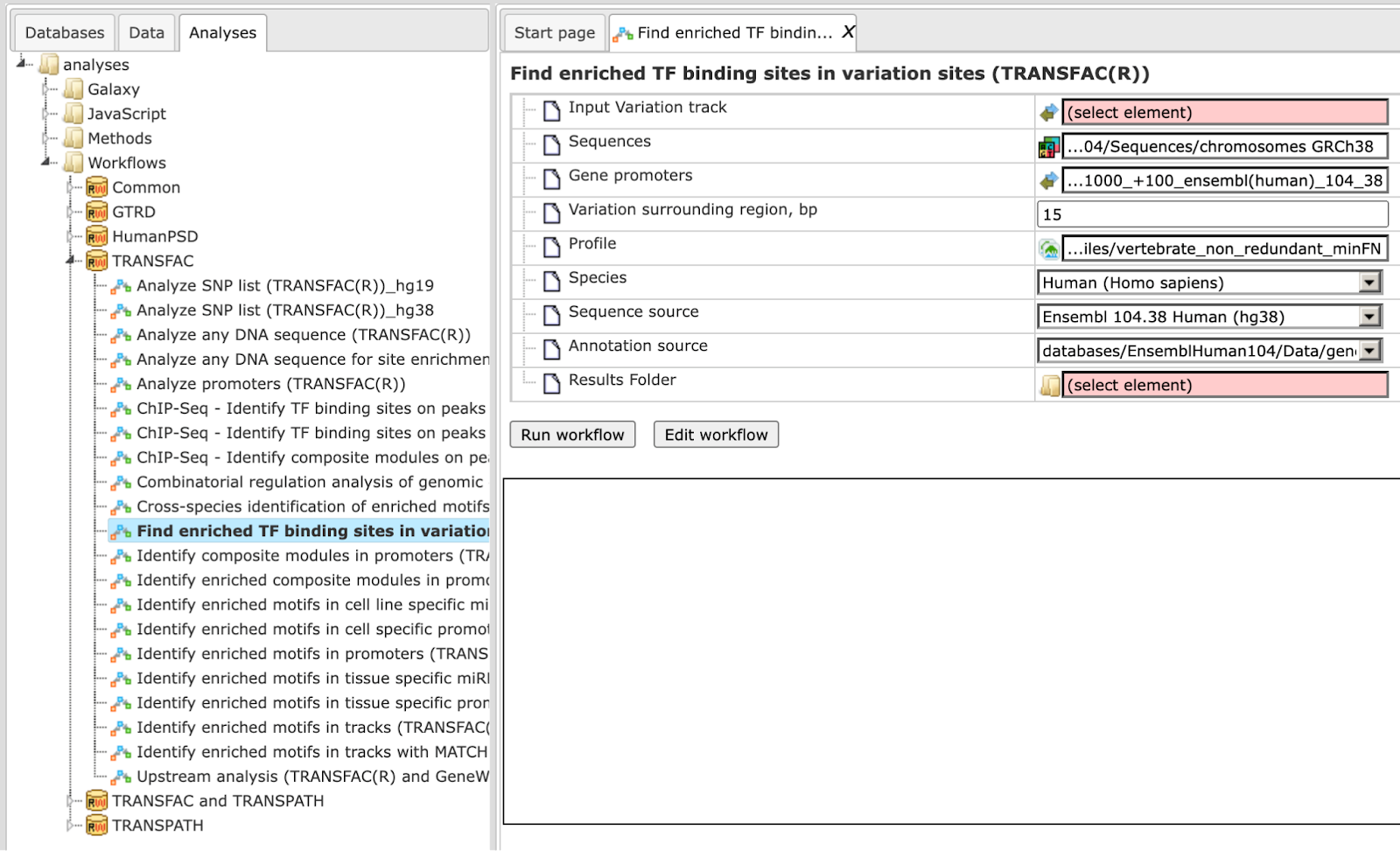Viewport: 1400px width, 851px height.
Task: Expand the Methods folder node
Action: [46, 138]
